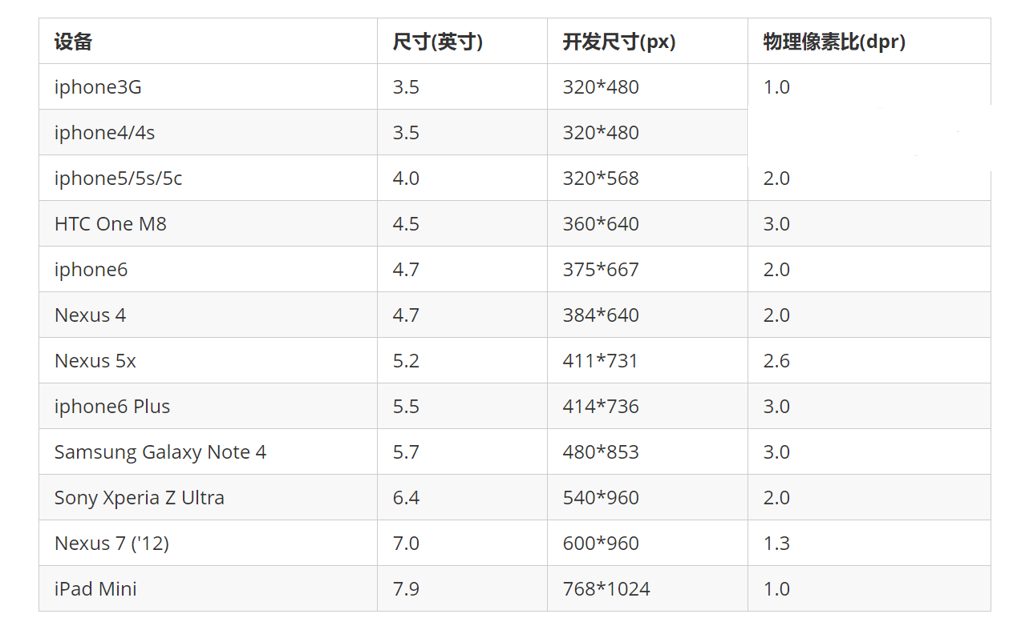The height and width of the screenshot is (626, 1009).
Task: Choose dpr '3.0' in HTC One M8 row
Action: click(x=777, y=224)
